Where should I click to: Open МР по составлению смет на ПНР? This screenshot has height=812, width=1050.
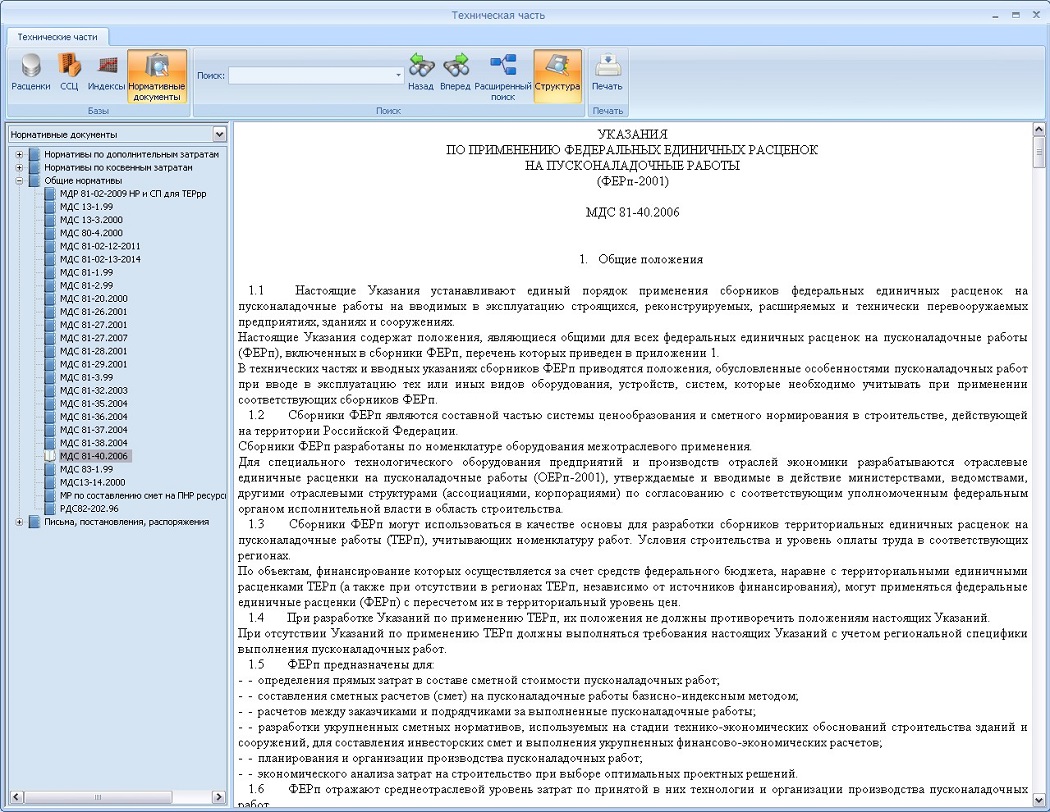[143, 496]
